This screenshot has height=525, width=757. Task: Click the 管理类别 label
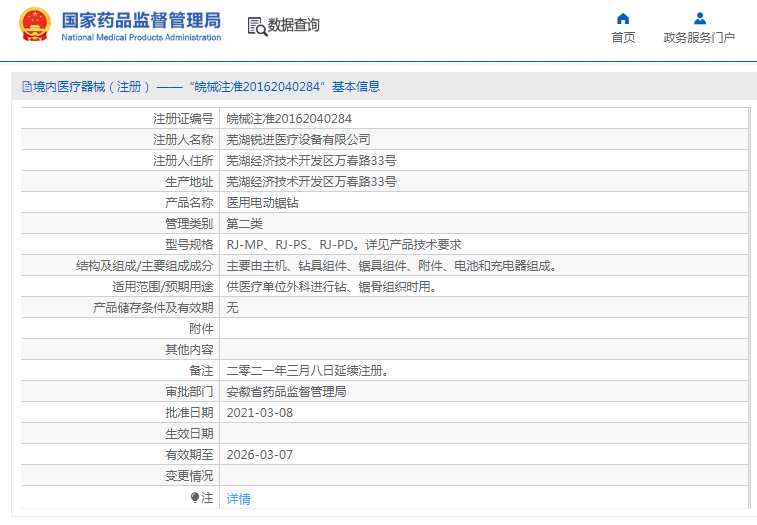tap(189, 224)
